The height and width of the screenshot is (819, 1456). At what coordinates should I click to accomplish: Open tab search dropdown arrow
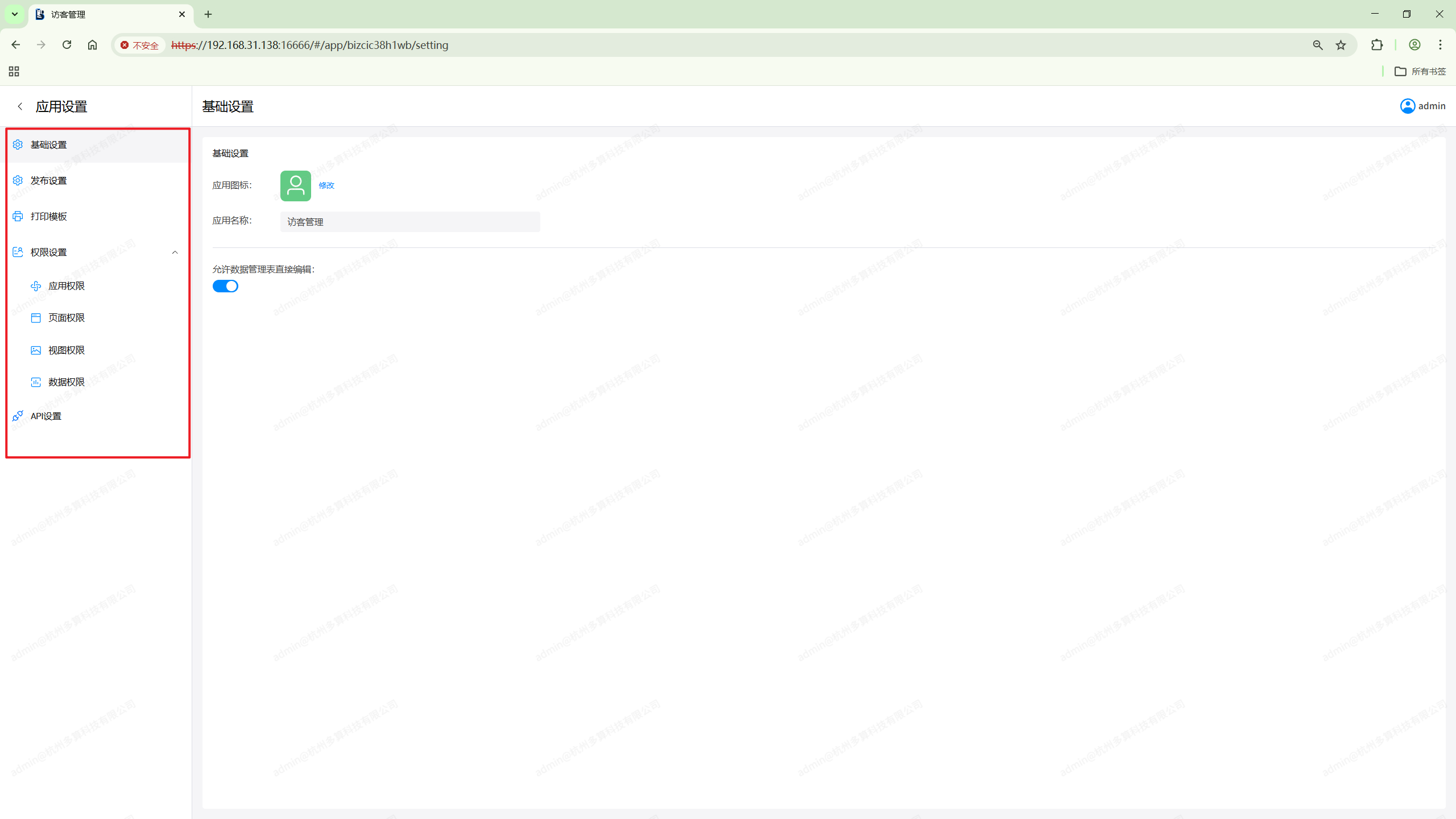15,14
